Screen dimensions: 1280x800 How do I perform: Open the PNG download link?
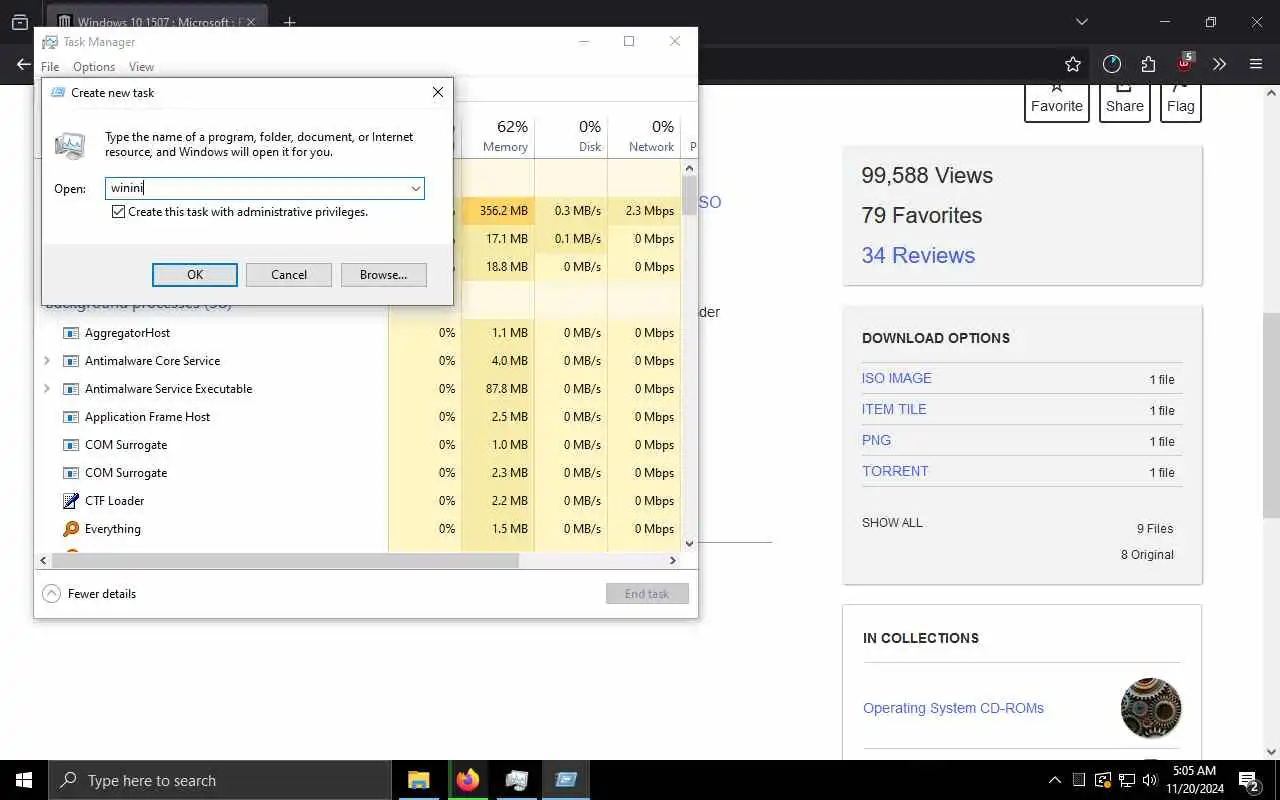tap(876, 440)
